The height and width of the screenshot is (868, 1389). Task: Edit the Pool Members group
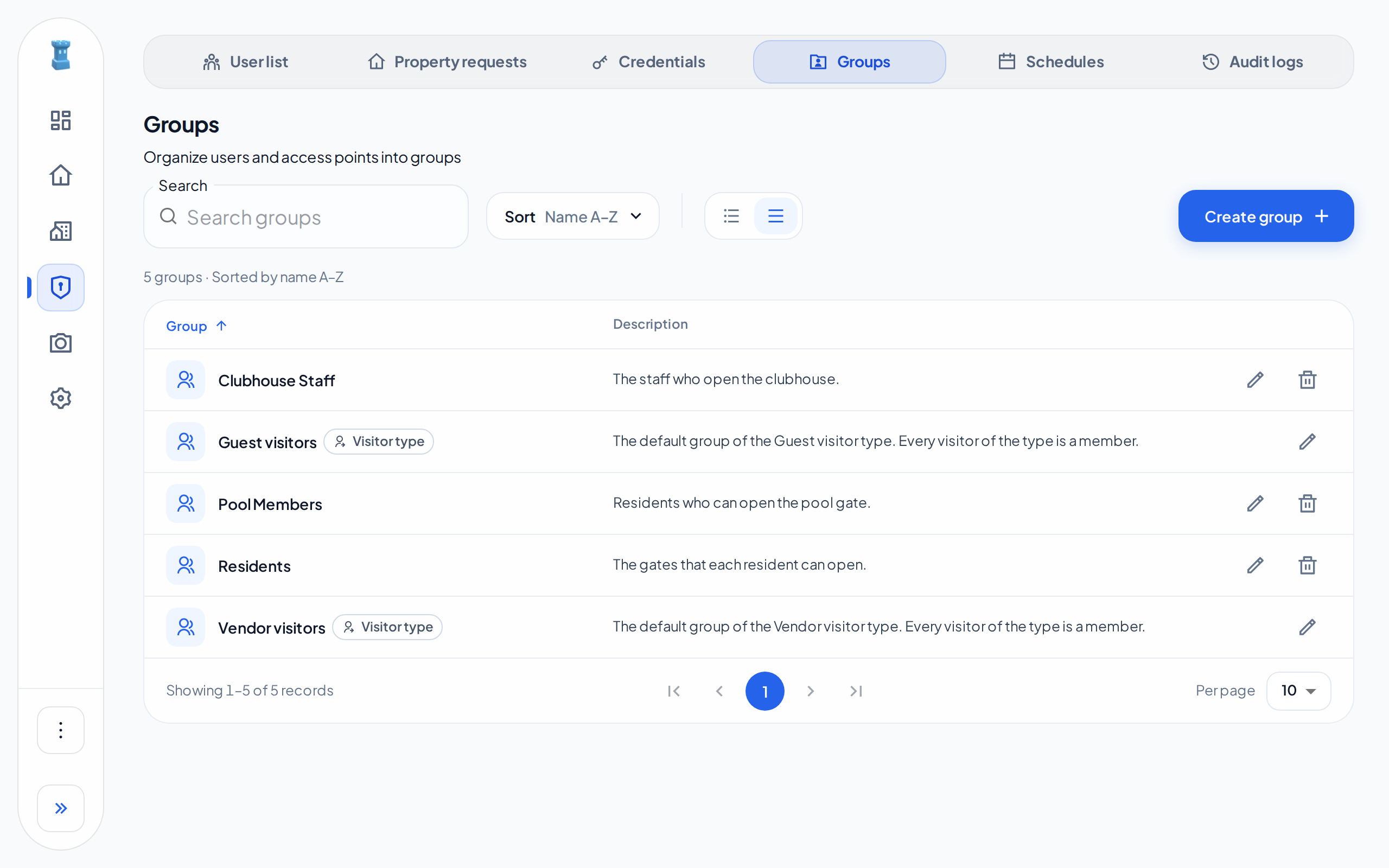point(1256,503)
